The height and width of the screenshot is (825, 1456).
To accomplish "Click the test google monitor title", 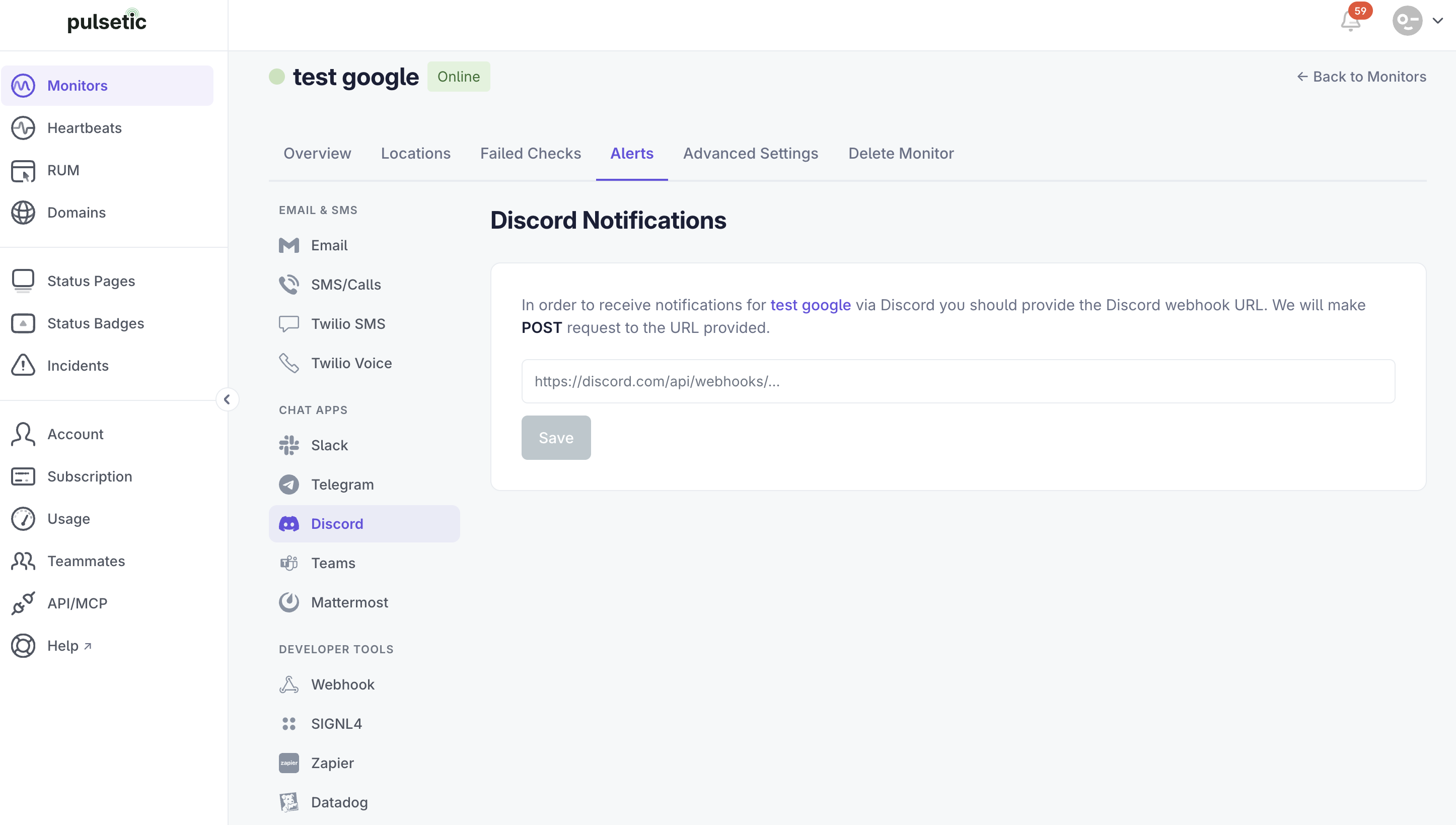I will pyautogui.click(x=355, y=77).
